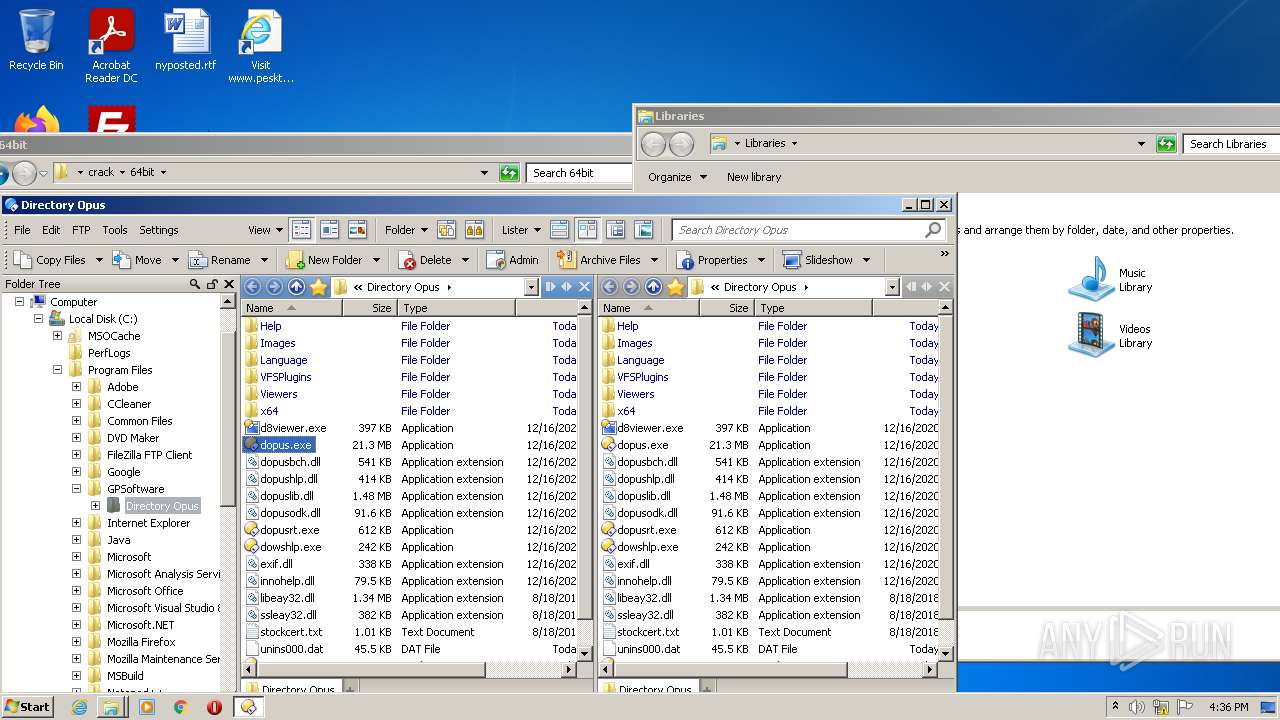The height and width of the screenshot is (720, 1280).
Task: Expand toolbar overflow chevron
Action: pyautogui.click(x=944, y=254)
